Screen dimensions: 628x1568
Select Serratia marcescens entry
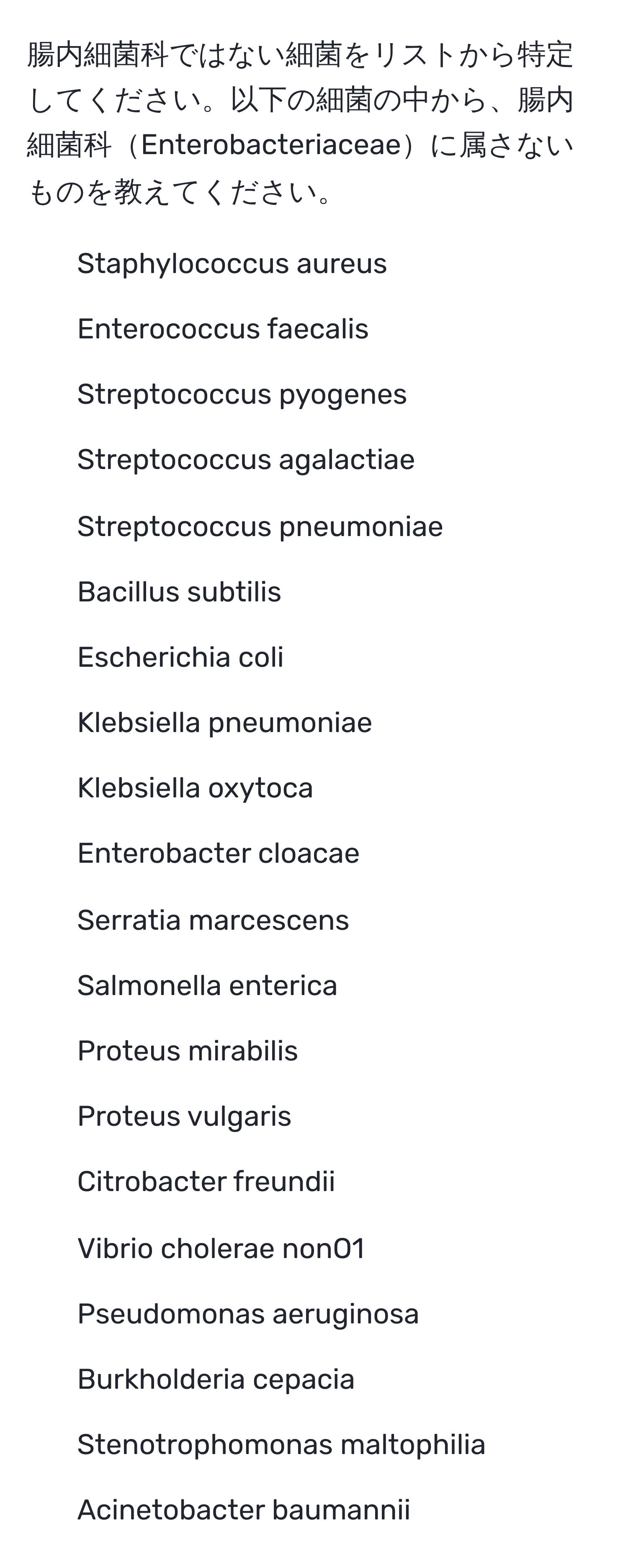[213, 920]
